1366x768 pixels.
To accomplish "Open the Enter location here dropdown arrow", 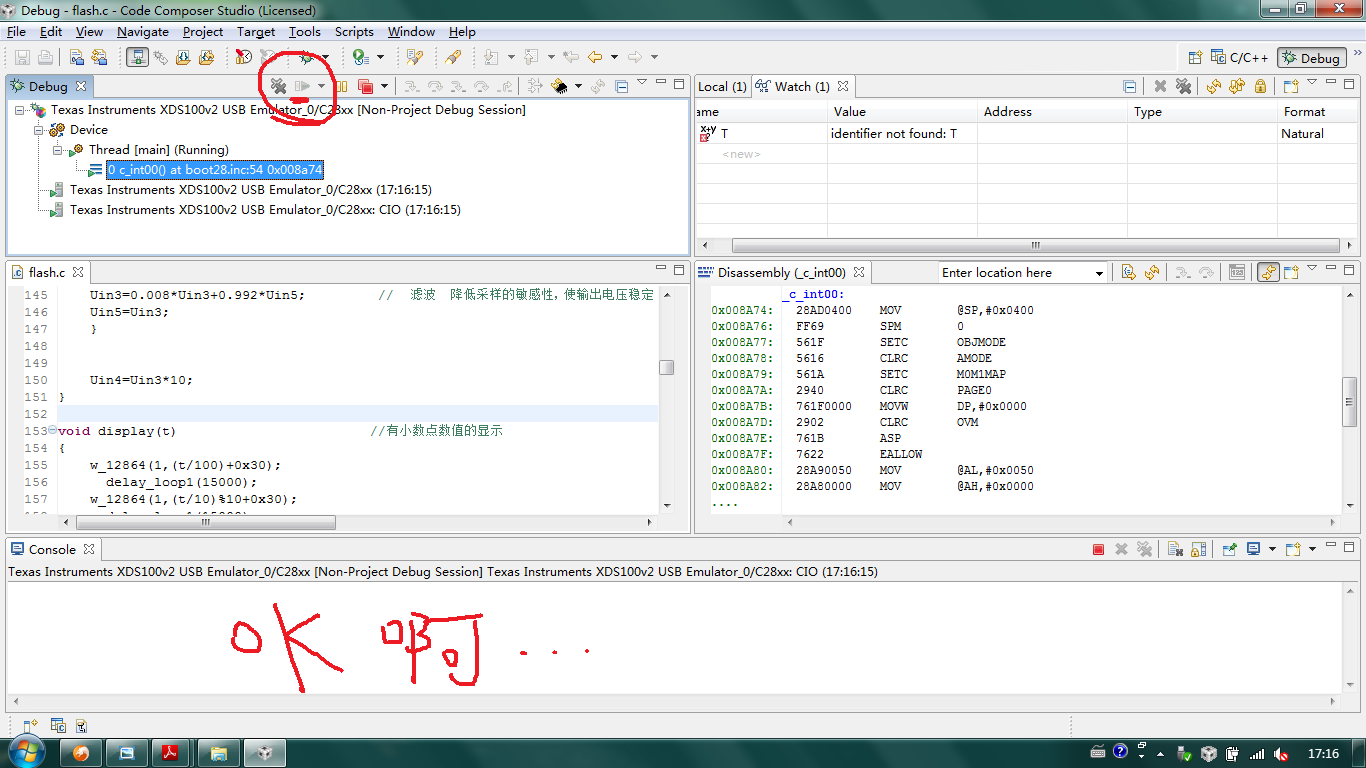I will coord(1099,273).
